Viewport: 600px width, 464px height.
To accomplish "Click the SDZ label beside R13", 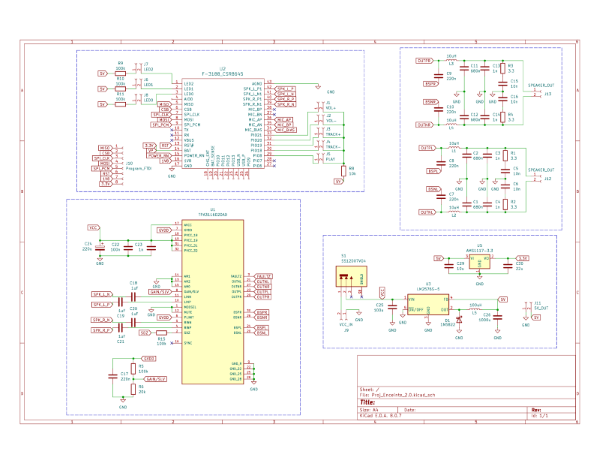I will [145, 333].
